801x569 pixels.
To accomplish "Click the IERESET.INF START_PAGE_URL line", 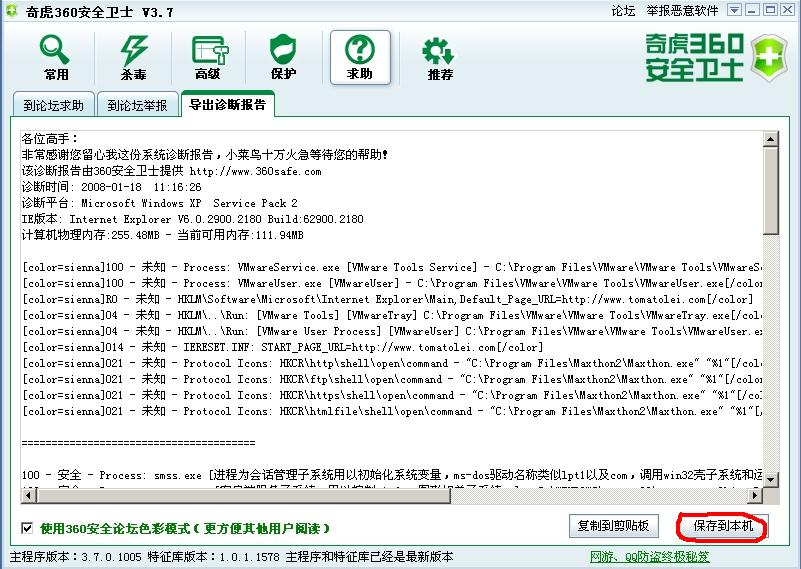I will pos(282,347).
